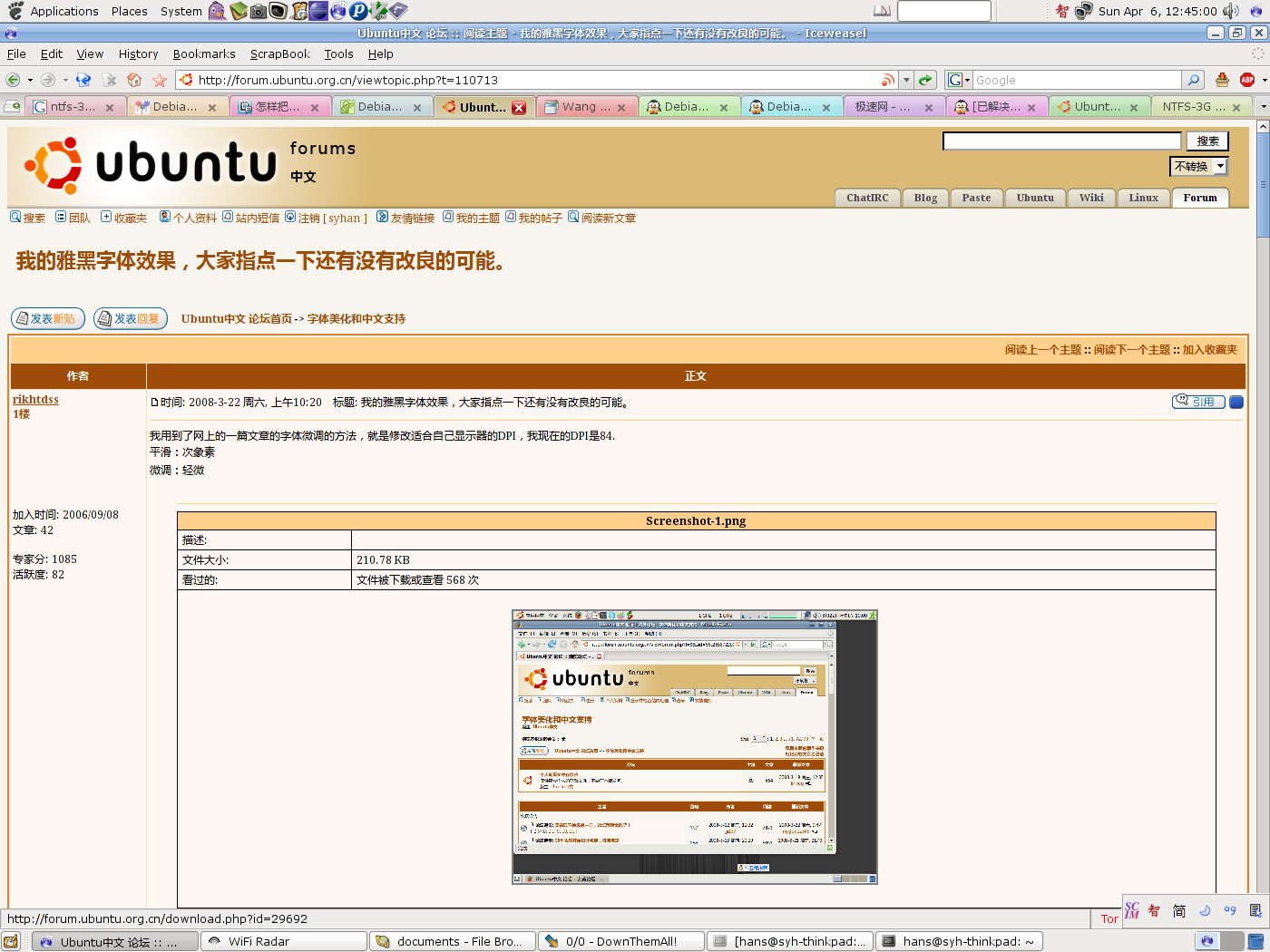Viewport: 1270px width, 952px height.
Task: Switch to the NTFS-3G browser tab
Action: click(1202, 107)
